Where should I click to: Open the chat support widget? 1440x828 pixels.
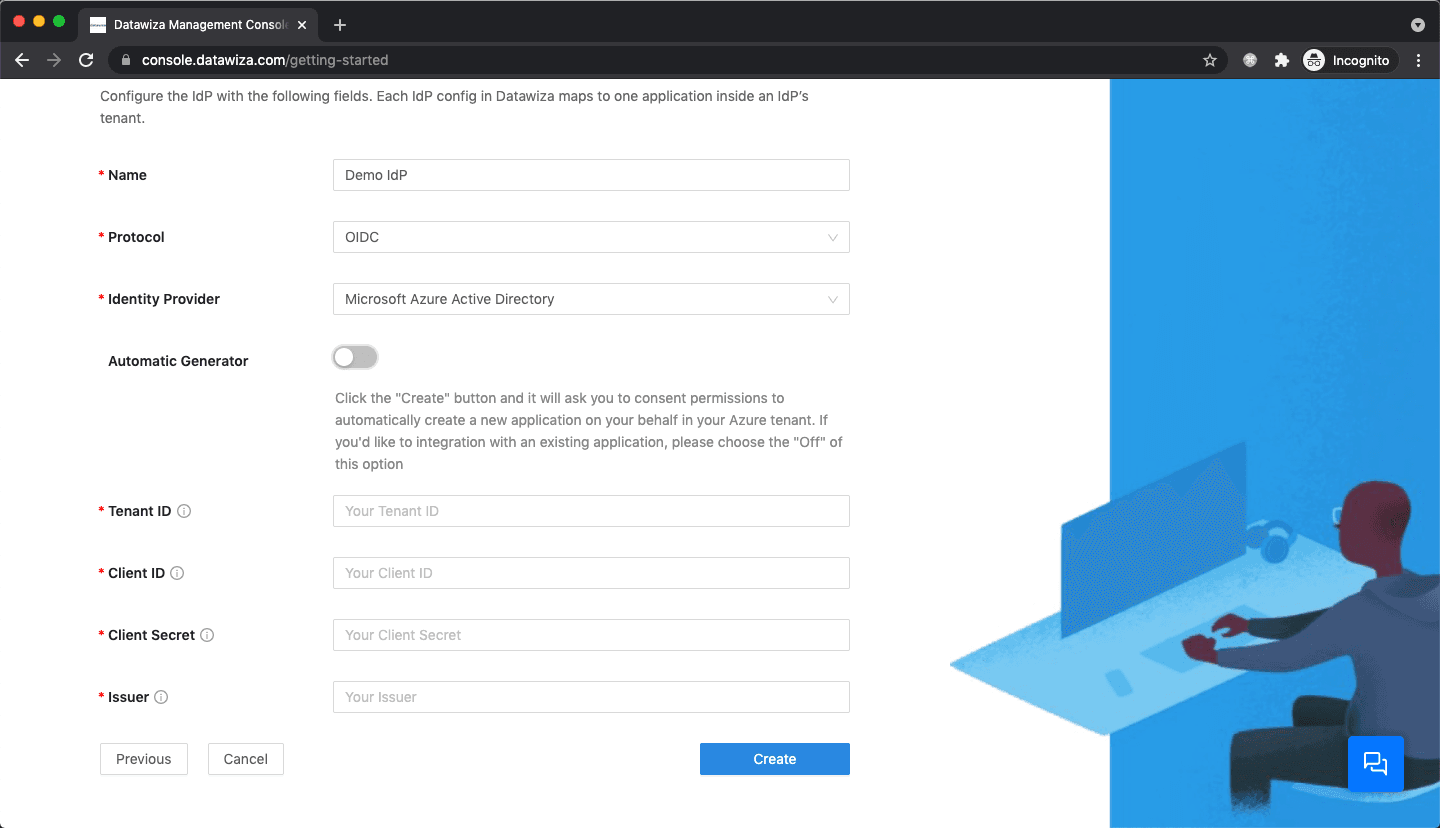coord(1376,764)
